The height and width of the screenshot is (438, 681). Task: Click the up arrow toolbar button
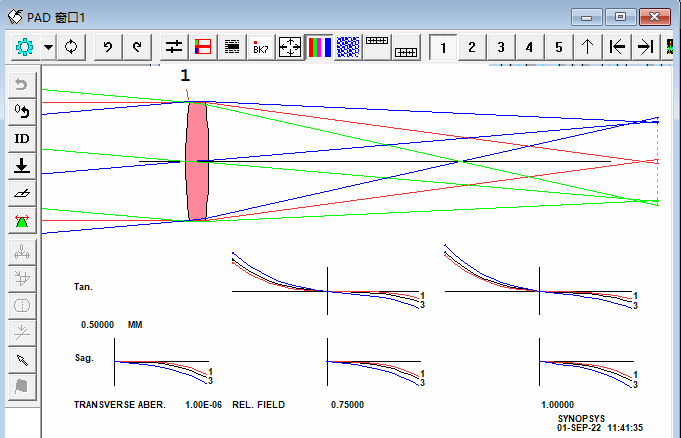pyautogui.click(x=588, y=47)
